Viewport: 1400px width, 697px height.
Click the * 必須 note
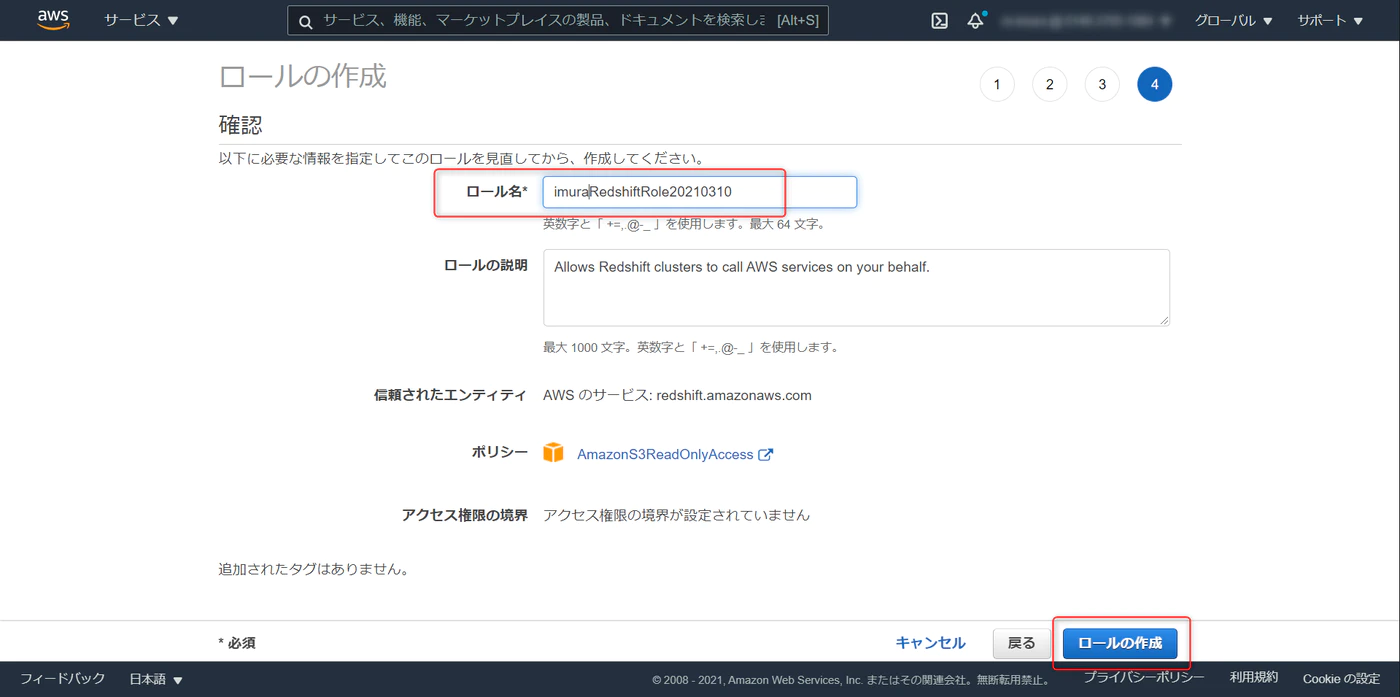click(x=237, y=643)
